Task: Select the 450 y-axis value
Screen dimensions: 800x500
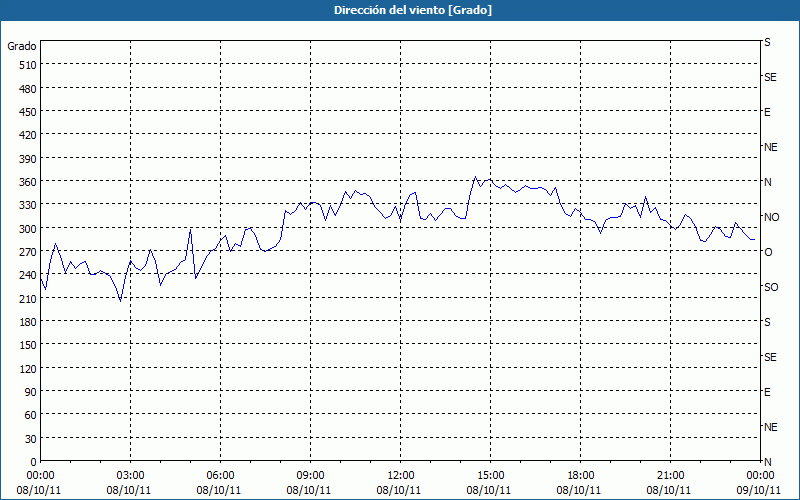Action: [28, 112]
